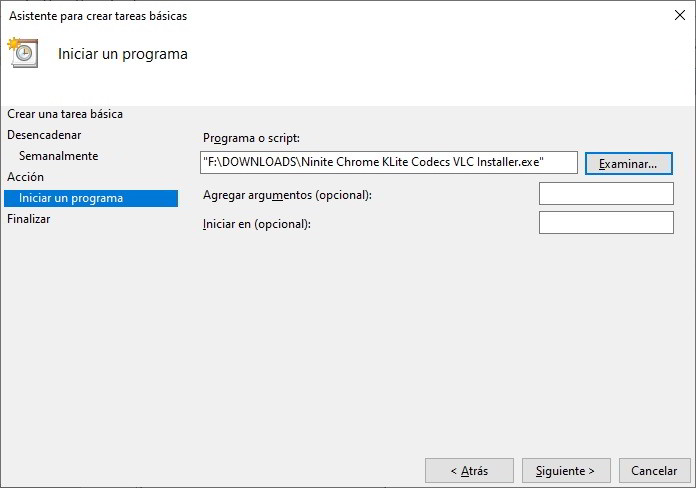This screenshot has height=488, width=696.
Task: Select the Finalizar step in sidebar
Action: [28, 219]
